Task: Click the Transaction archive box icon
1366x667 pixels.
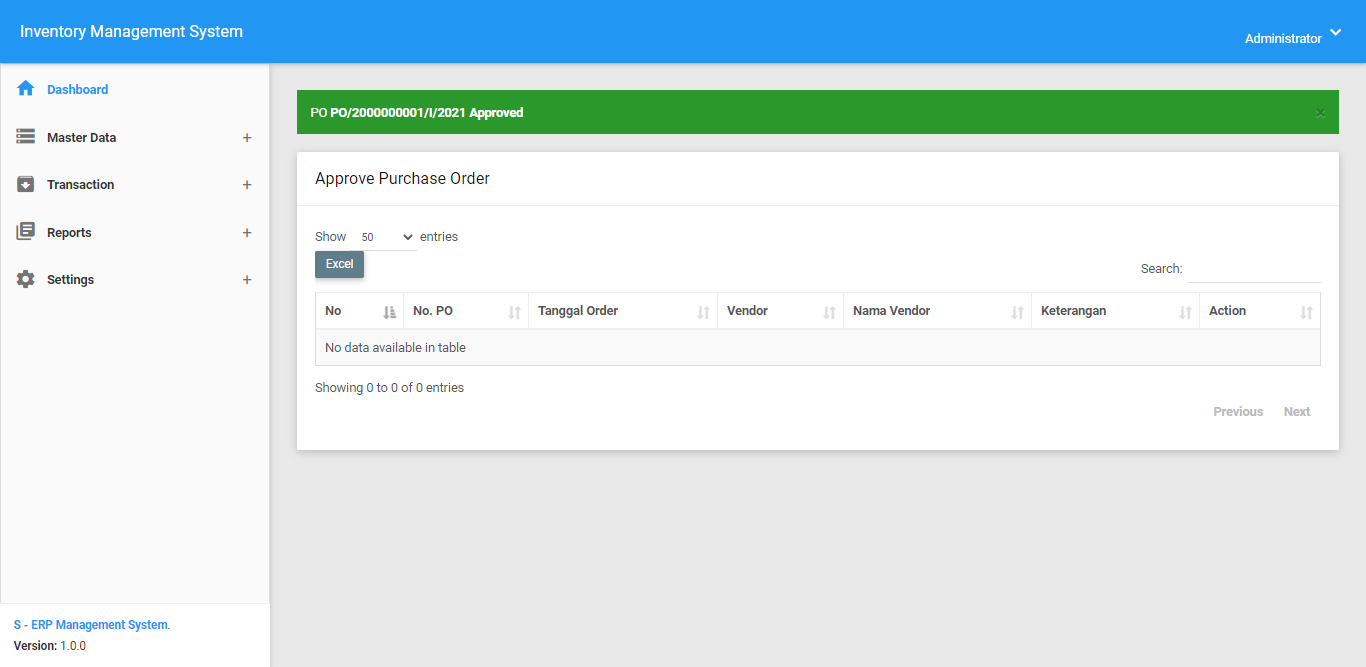Action: [26, 184]
